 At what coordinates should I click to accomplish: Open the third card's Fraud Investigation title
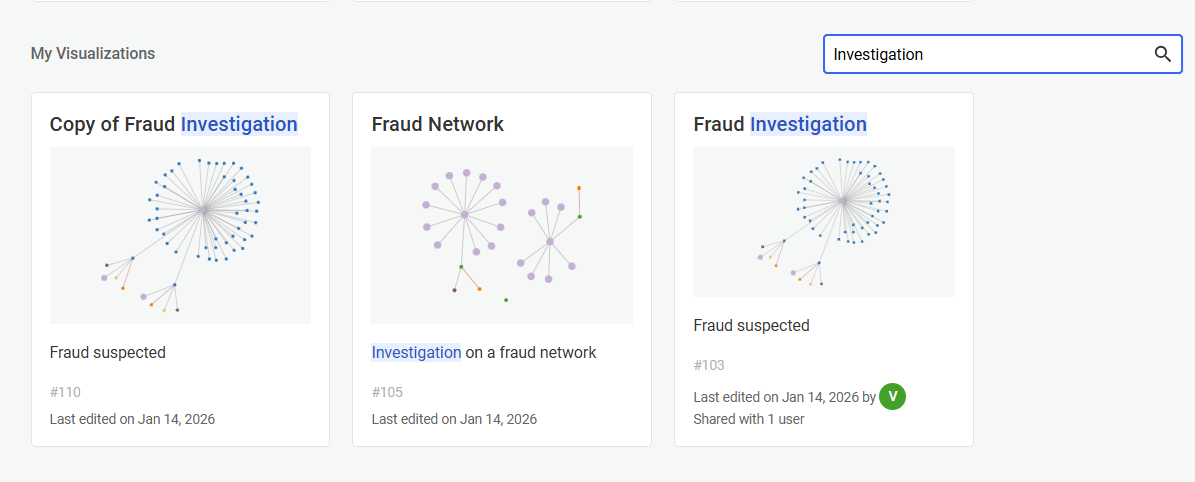(779, 124)
